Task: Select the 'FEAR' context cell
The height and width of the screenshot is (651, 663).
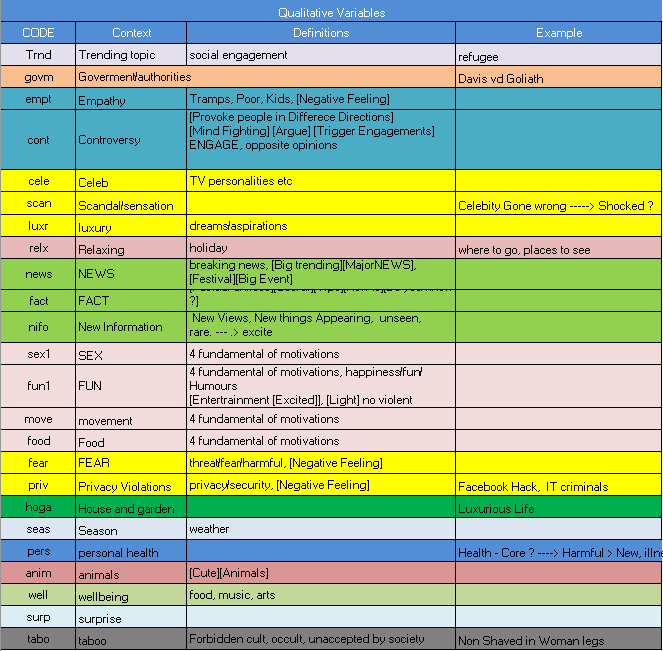Action: pos(131,463)
